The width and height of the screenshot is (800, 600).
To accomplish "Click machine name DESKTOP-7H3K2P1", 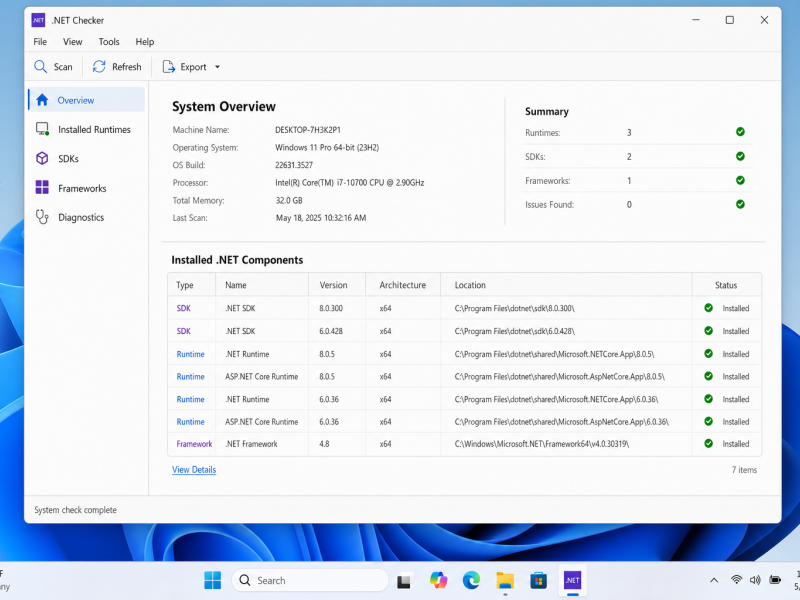I will pyautogui.click(x=308, y=130).
